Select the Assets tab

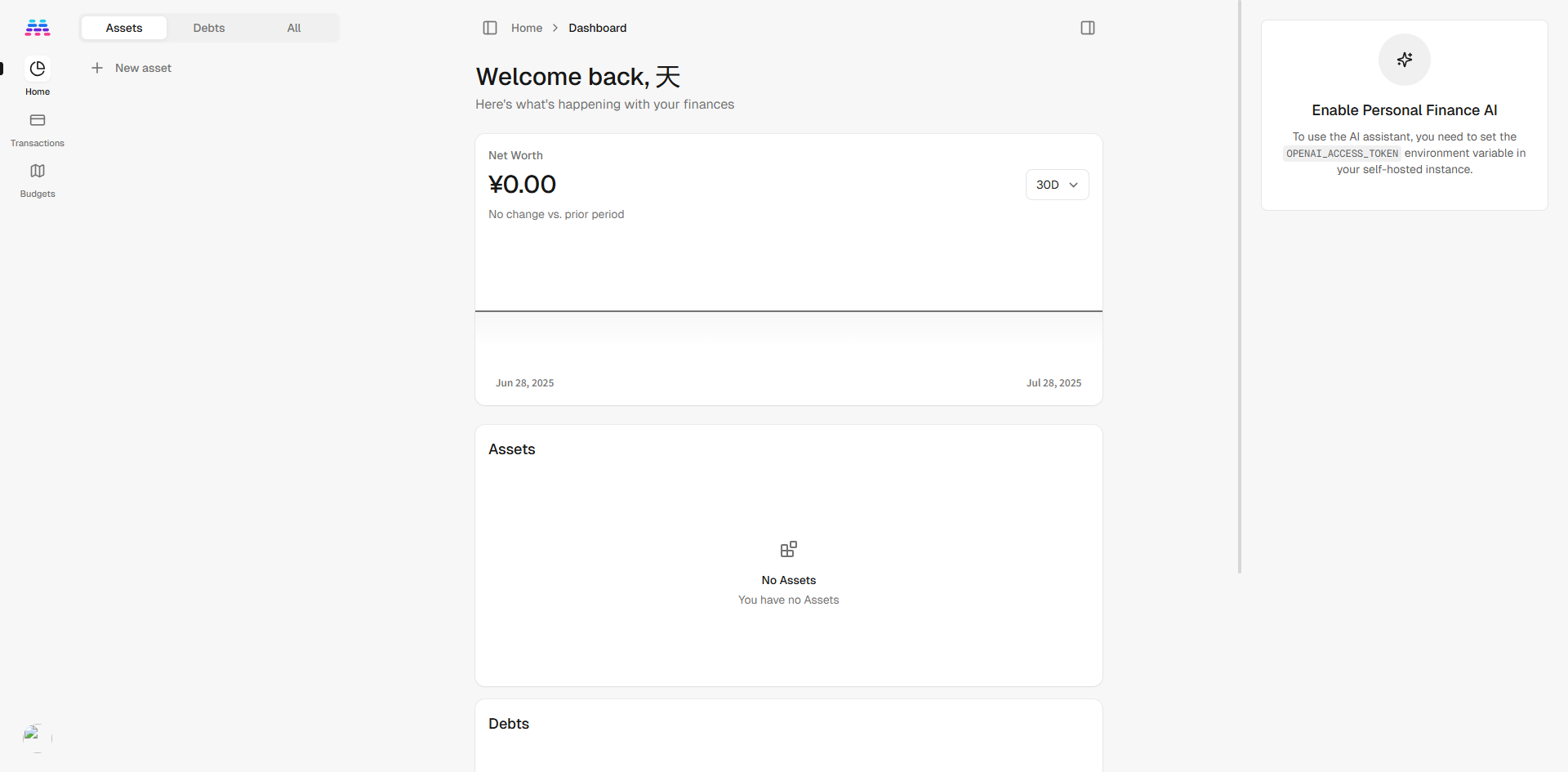pos(124,28)
